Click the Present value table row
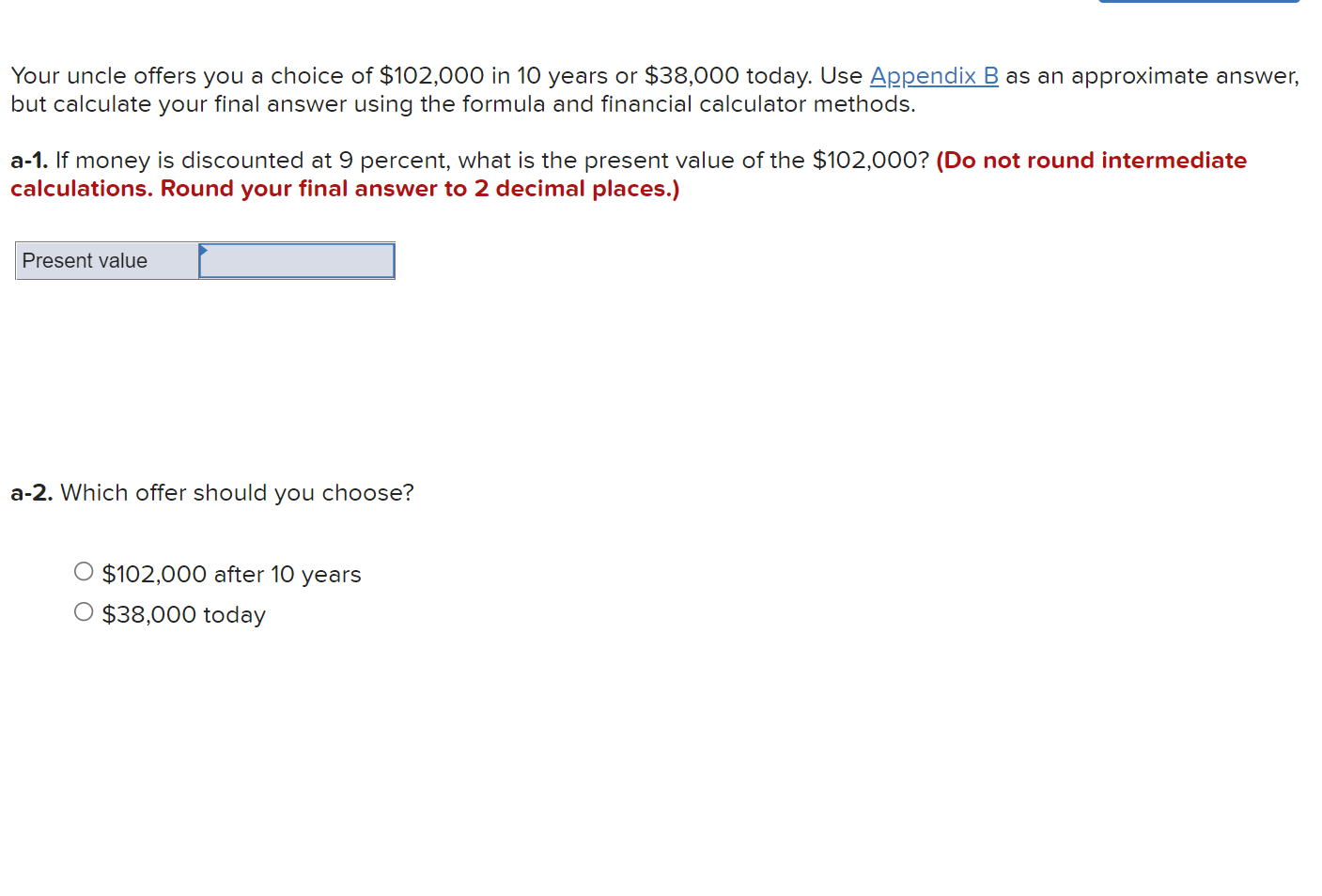 pos(204,260)
